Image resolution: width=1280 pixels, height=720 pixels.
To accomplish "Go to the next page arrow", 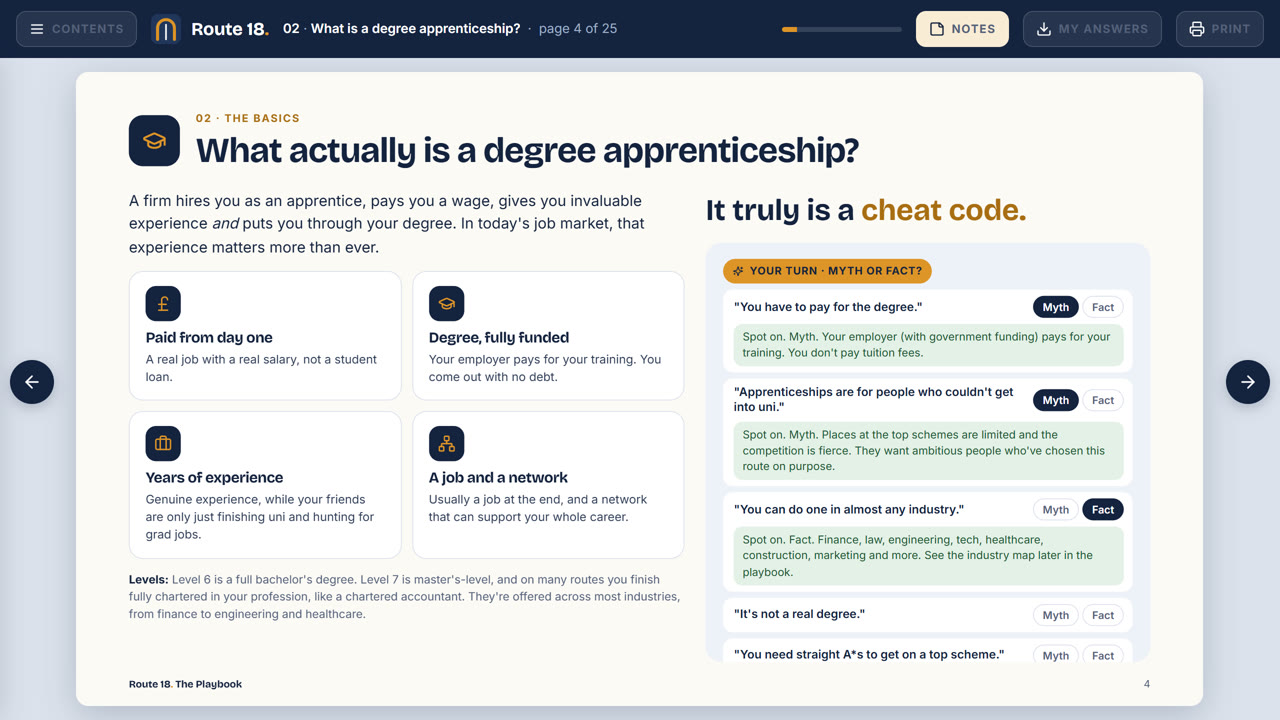I will click(1248, 382).
